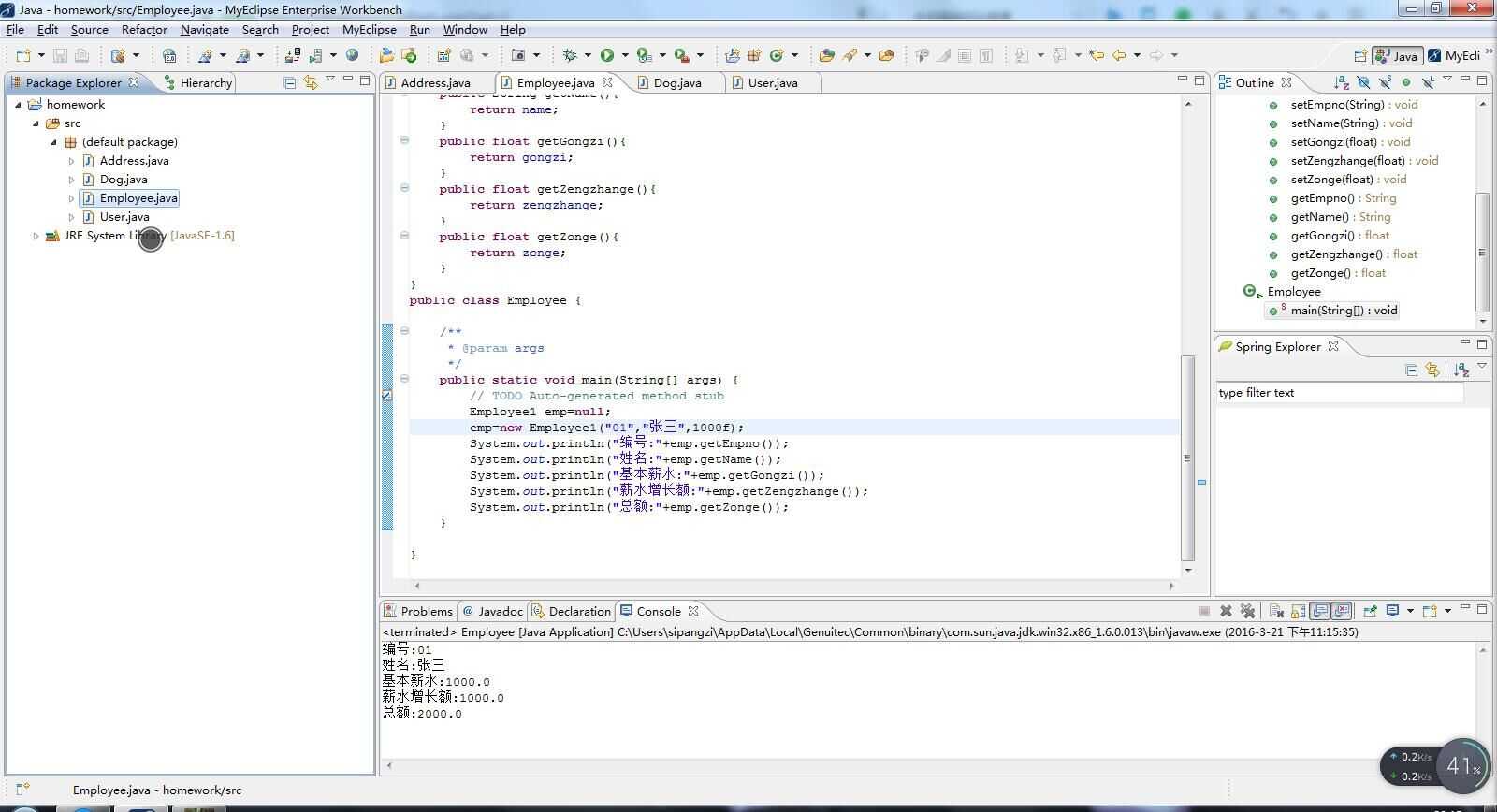Click Display Selected Console monitor icon
The height and width of the screenshot is (812, 1497).
click(x=1392, y=611)
